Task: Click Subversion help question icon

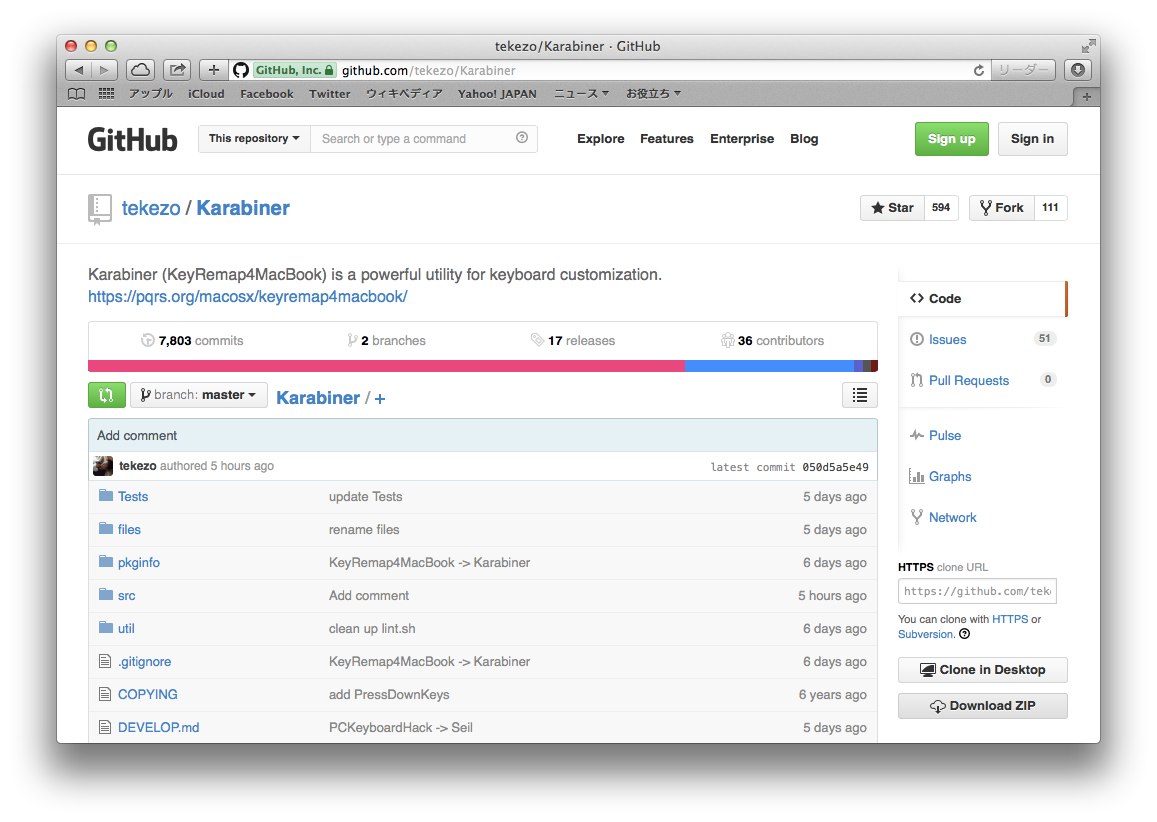Action: click(964, 634)
